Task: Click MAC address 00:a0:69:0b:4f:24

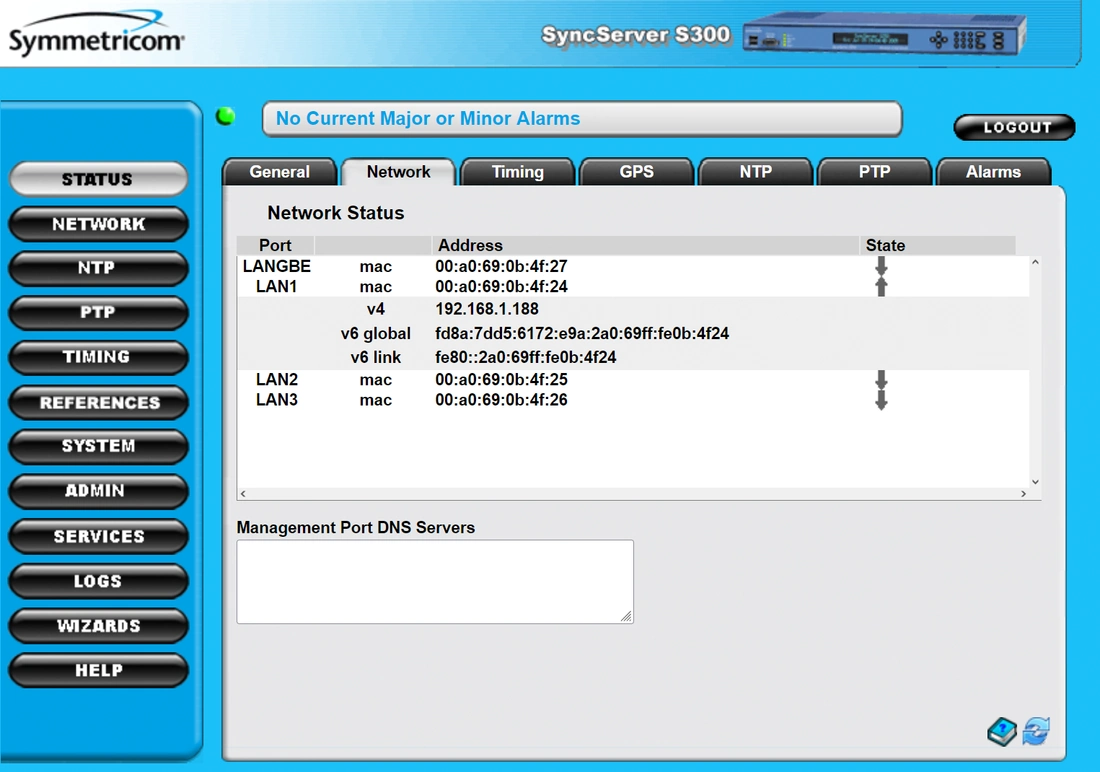Action: (501, 286)
